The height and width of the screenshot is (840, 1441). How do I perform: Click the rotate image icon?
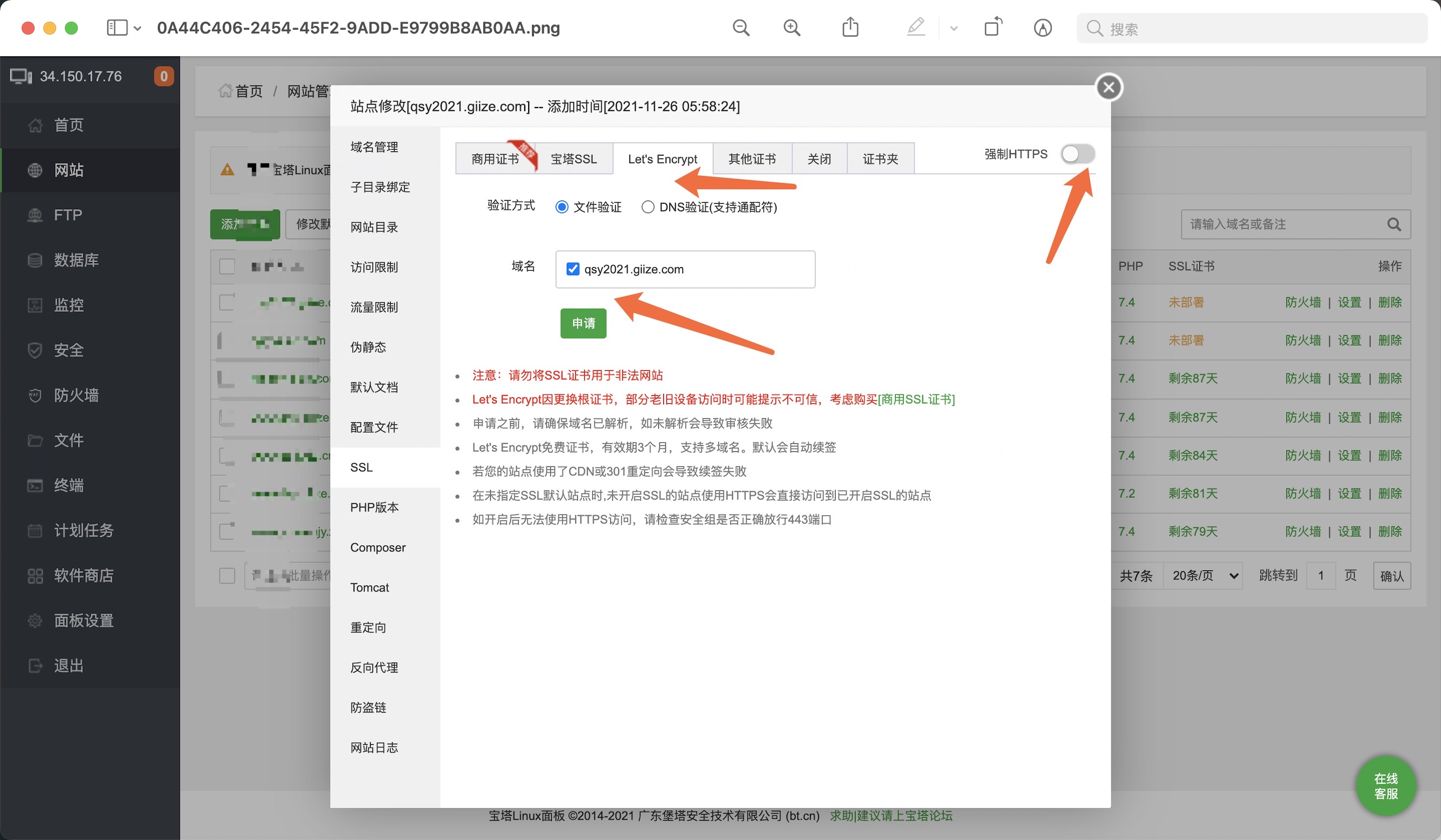[993, 27]
